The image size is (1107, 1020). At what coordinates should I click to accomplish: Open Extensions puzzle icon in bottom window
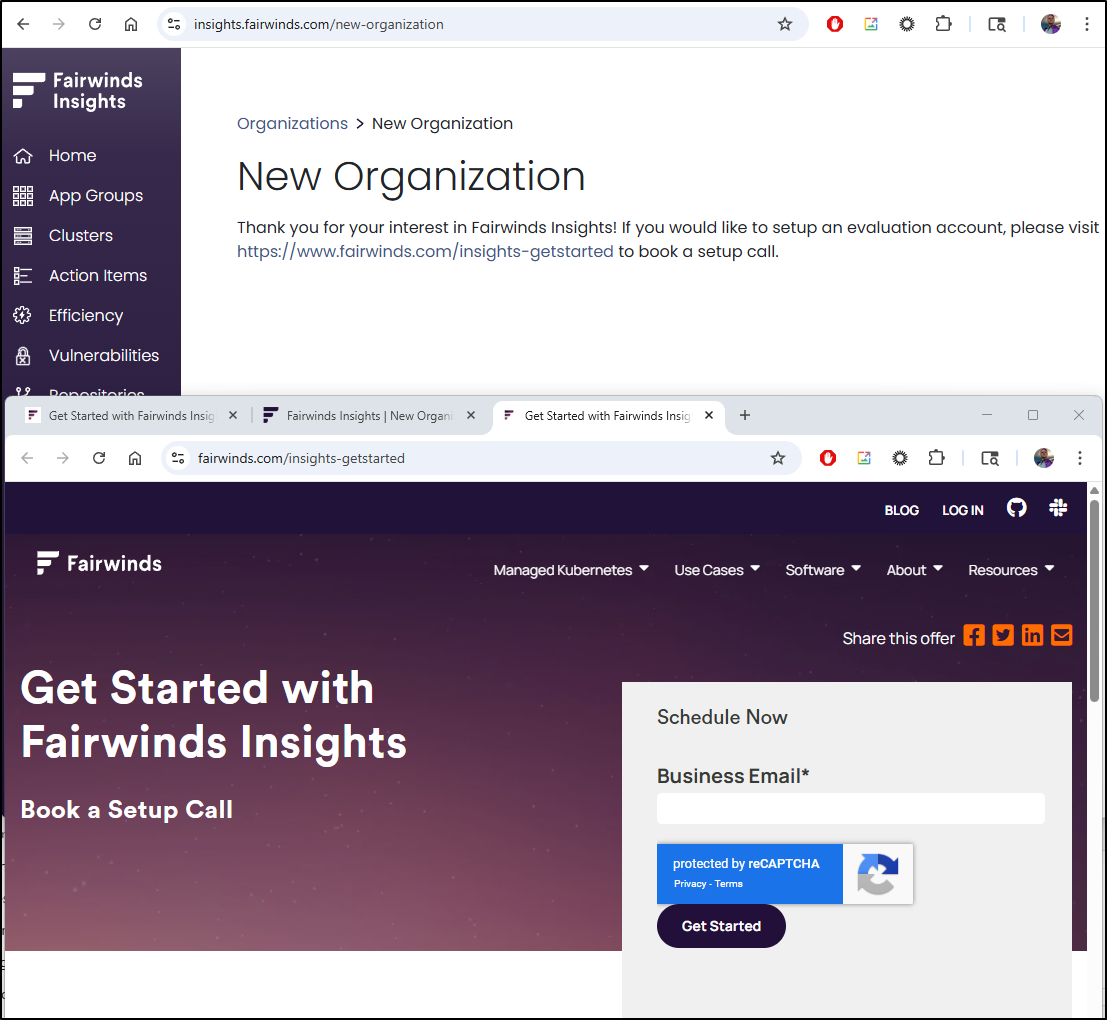click(935, 458)
